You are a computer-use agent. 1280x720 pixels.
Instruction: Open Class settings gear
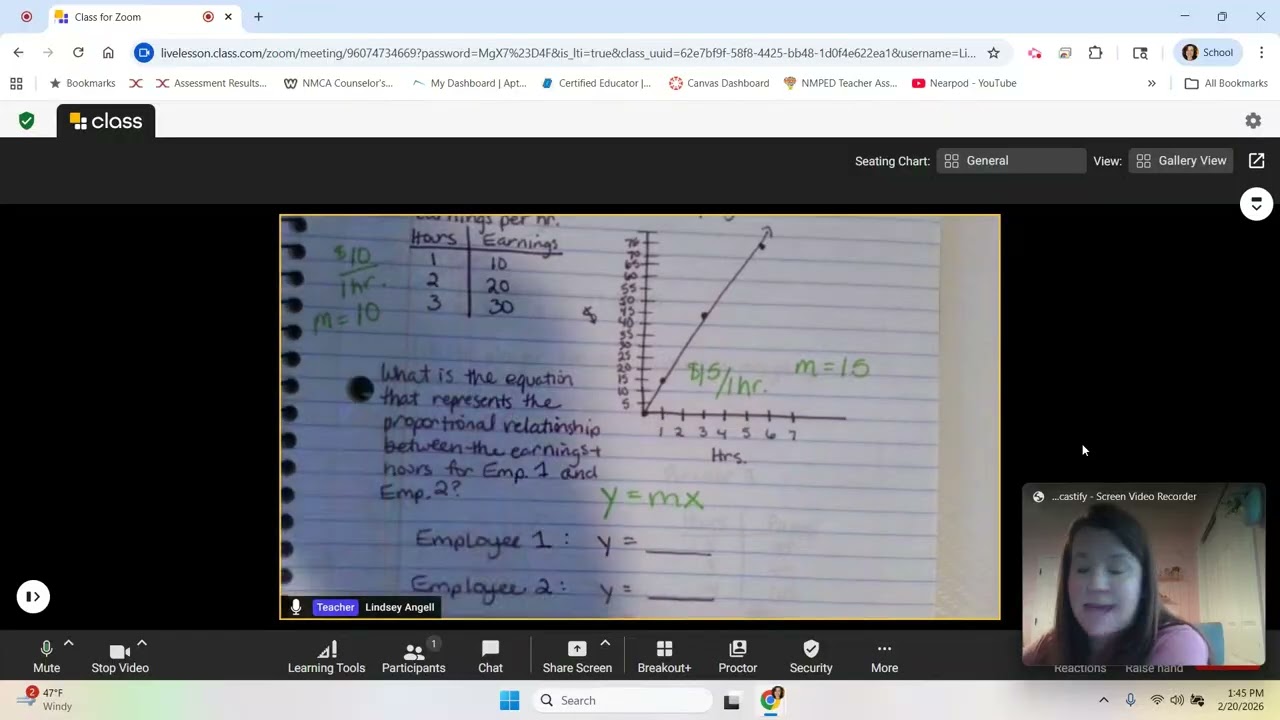click(x=1253, y=121)
